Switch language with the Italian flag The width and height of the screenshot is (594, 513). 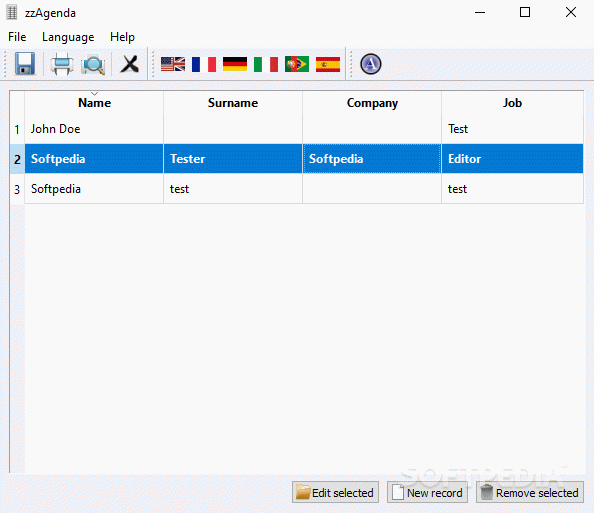pos(266,64)
